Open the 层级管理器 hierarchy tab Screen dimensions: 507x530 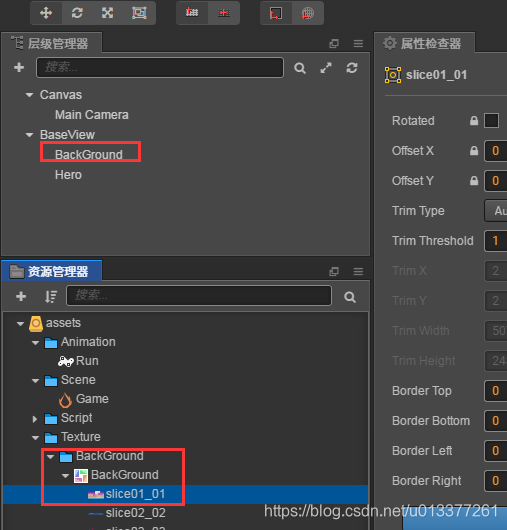coord(51,43)
